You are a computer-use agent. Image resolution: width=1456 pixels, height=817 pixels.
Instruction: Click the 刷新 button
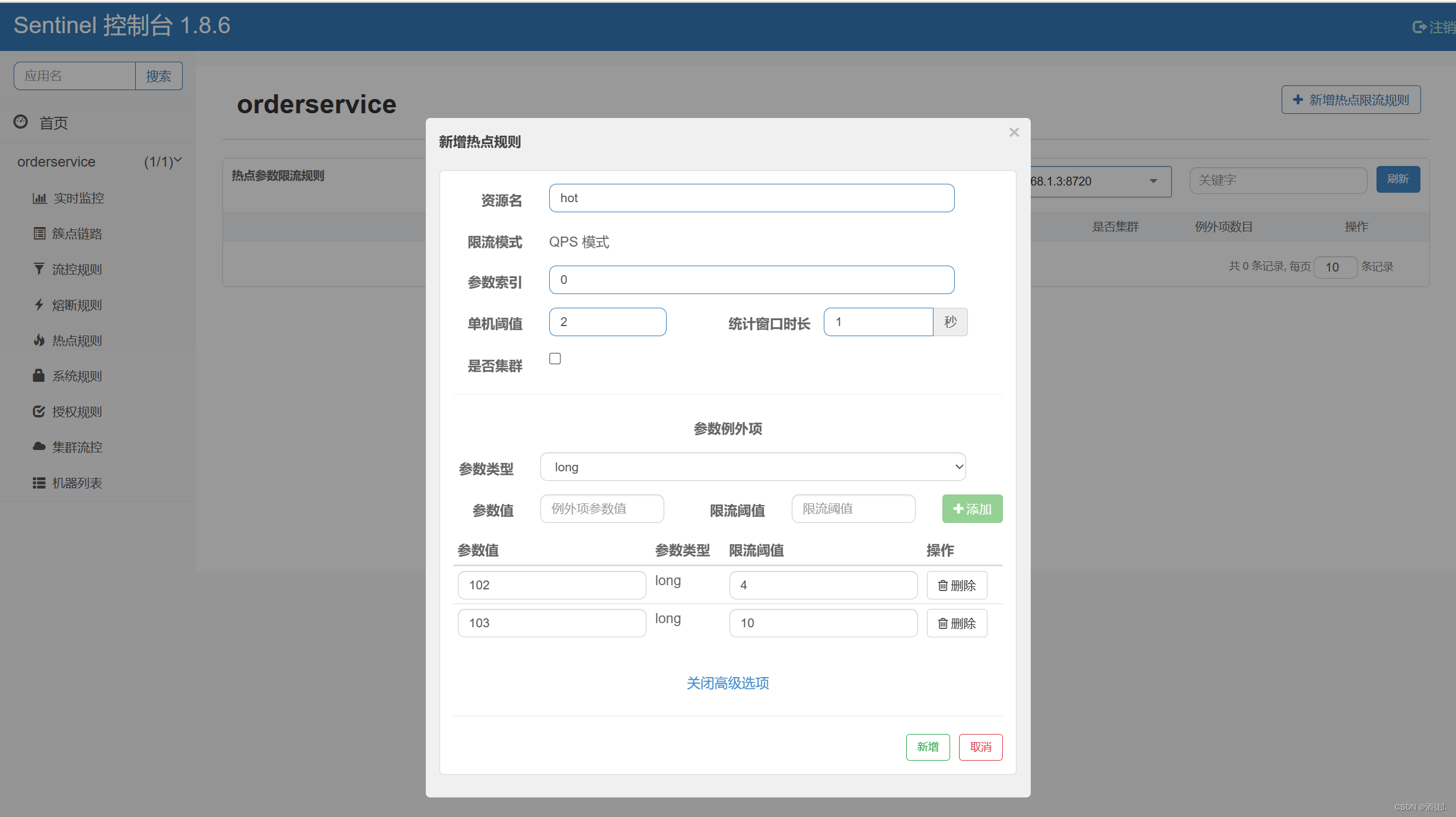click(1398, 179)
